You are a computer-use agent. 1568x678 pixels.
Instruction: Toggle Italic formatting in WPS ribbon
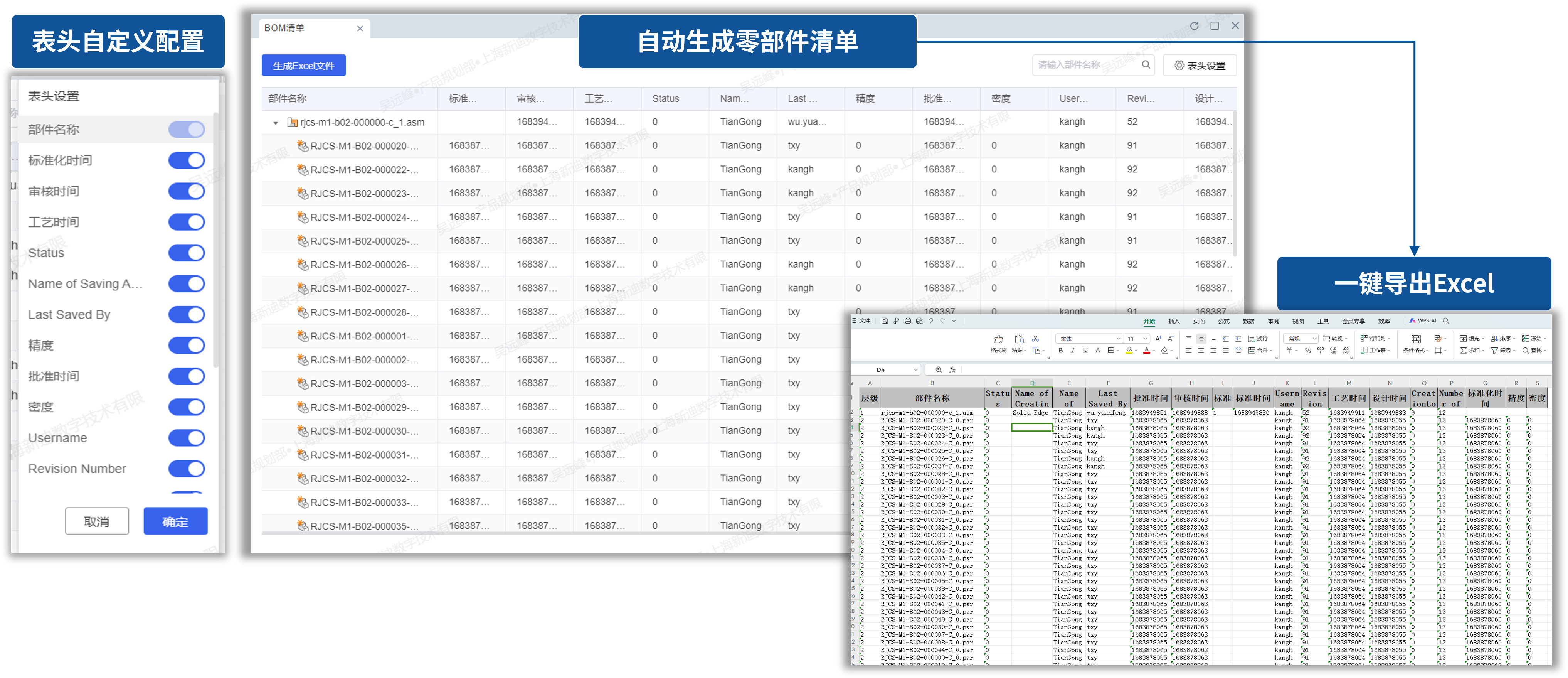pos(1073,351)
